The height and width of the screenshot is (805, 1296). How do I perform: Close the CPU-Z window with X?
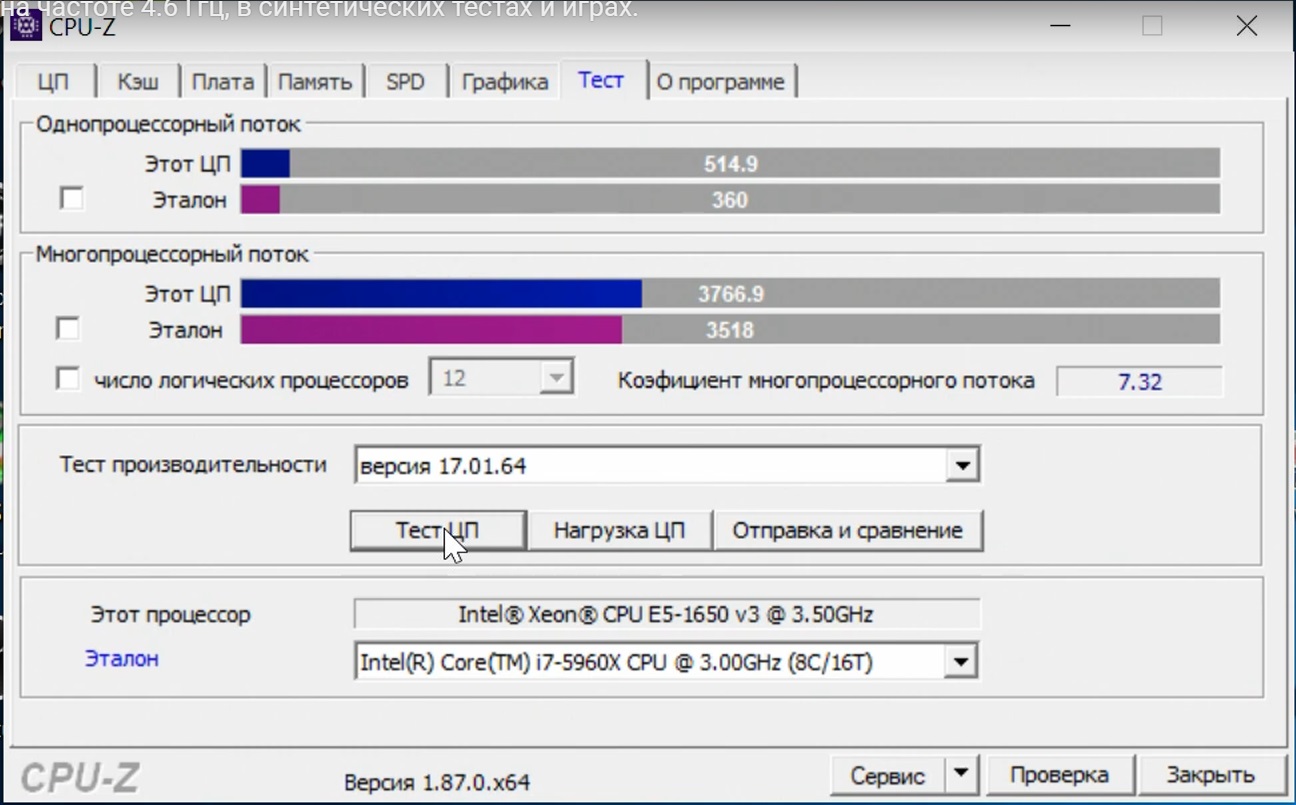tap(1246, 26)
